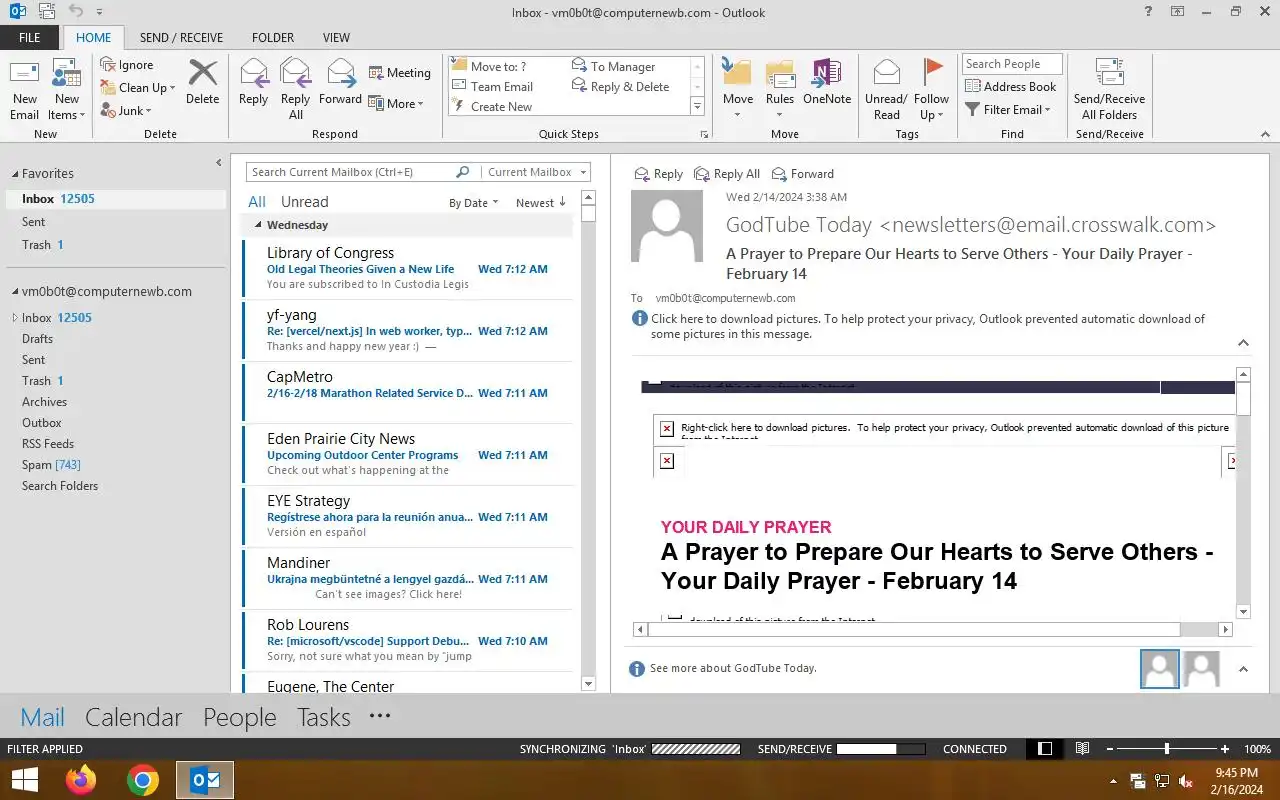
Task: Click the search magnifier icon in mailbox search
Action: point(462,172)
